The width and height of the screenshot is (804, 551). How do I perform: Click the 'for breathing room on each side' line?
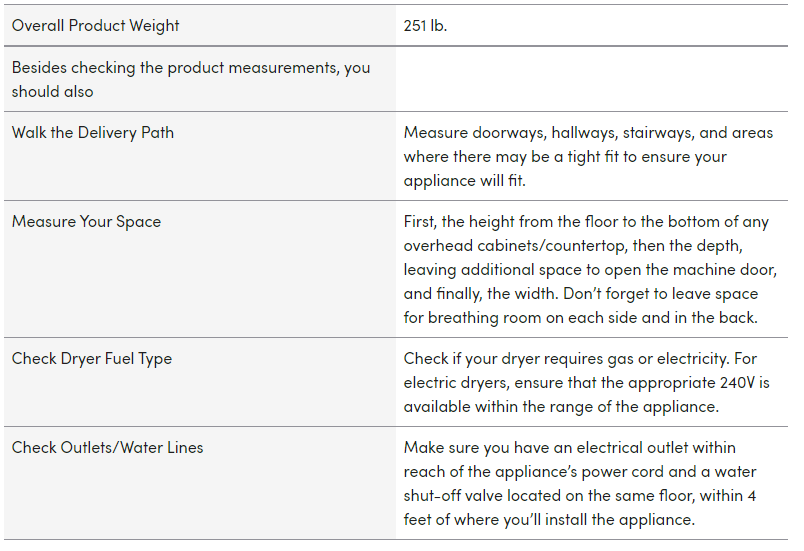point(580,318)
